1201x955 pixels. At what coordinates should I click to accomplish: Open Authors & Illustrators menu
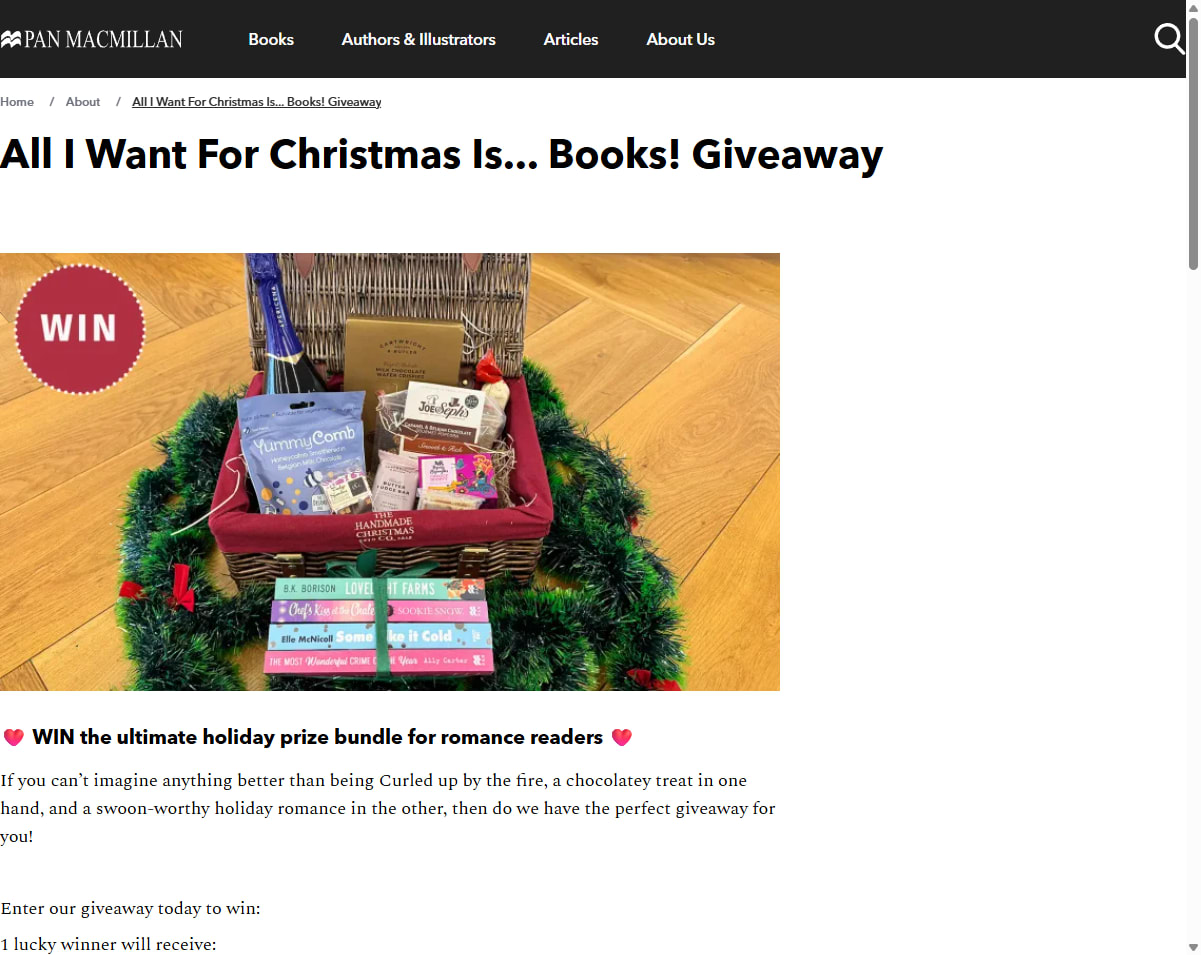point(418,39)
